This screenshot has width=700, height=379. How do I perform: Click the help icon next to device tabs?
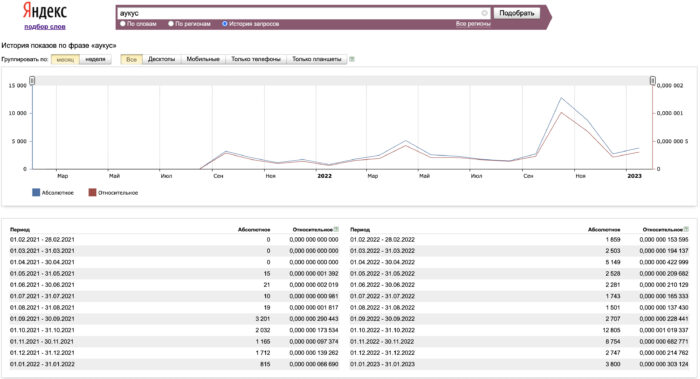352,59
